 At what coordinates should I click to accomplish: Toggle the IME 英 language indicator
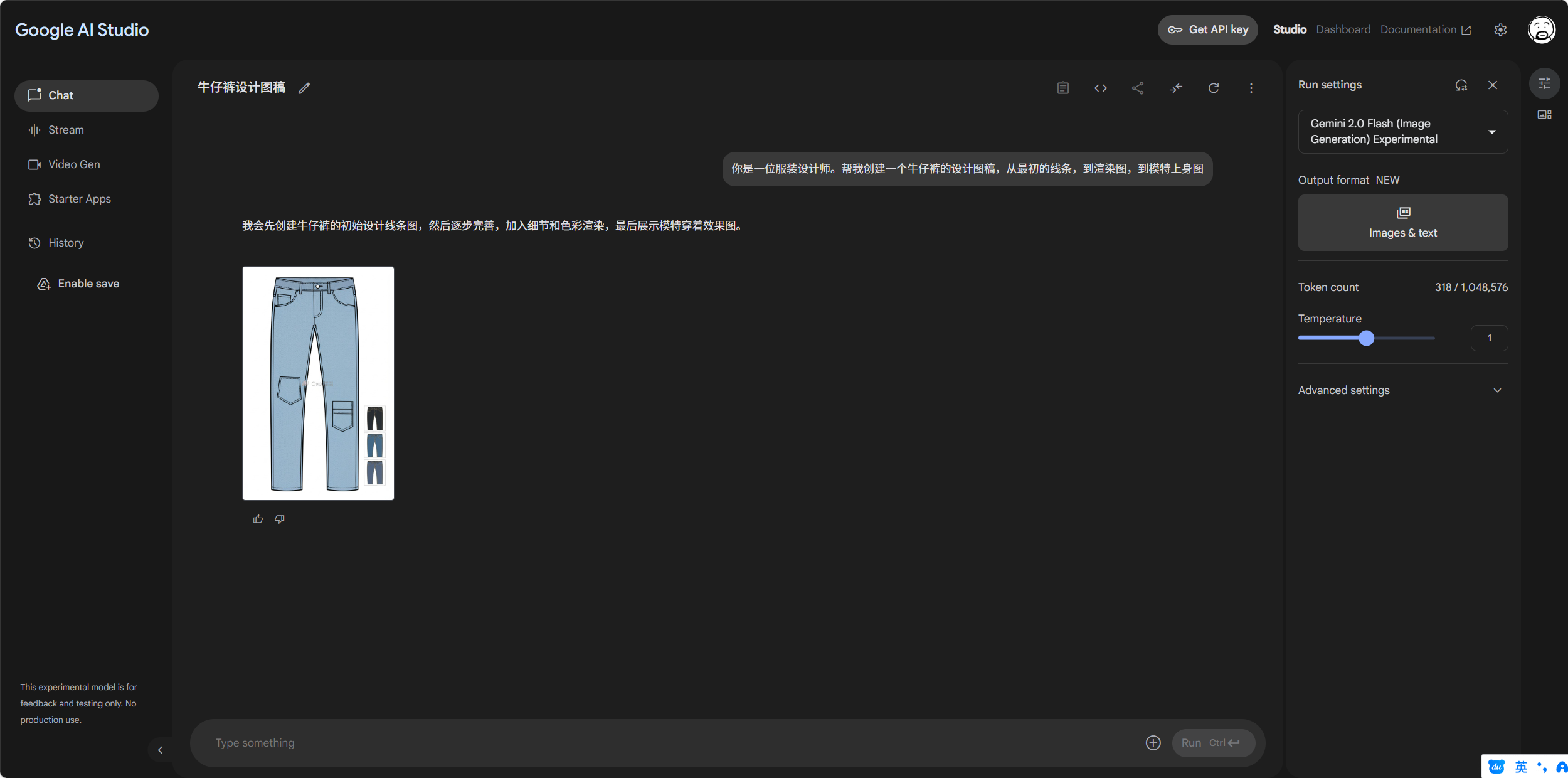(x=1521, y=767)
